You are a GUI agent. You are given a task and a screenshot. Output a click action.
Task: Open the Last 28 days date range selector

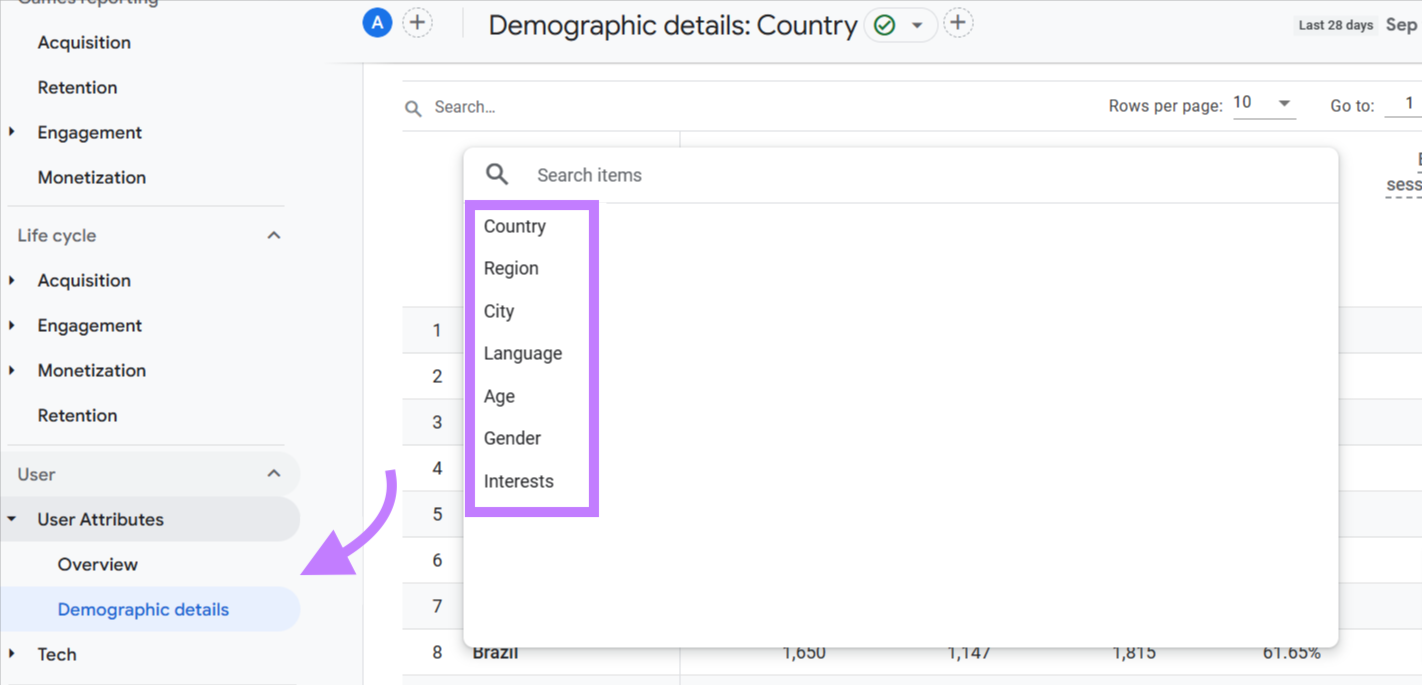[1335, 24]
